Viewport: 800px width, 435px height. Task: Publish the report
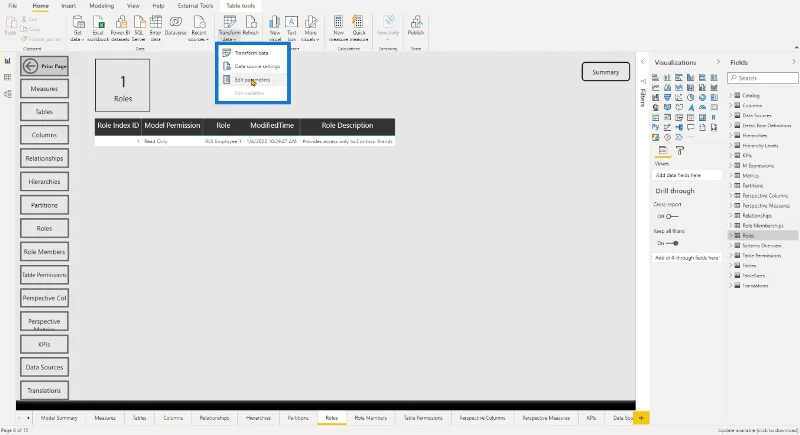click(x=416, y=25)
